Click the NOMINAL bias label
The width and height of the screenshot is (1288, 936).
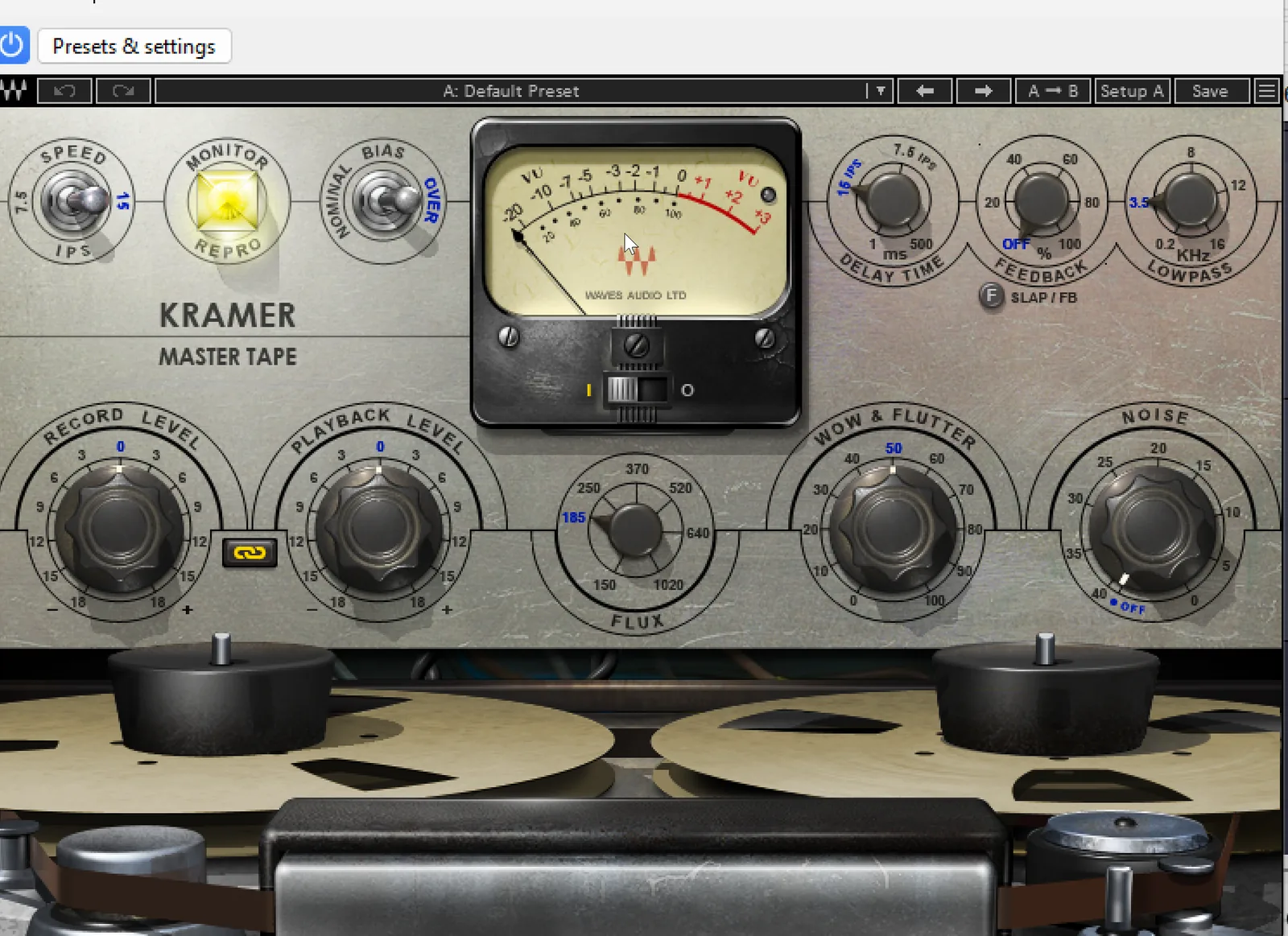click(340, 201)
